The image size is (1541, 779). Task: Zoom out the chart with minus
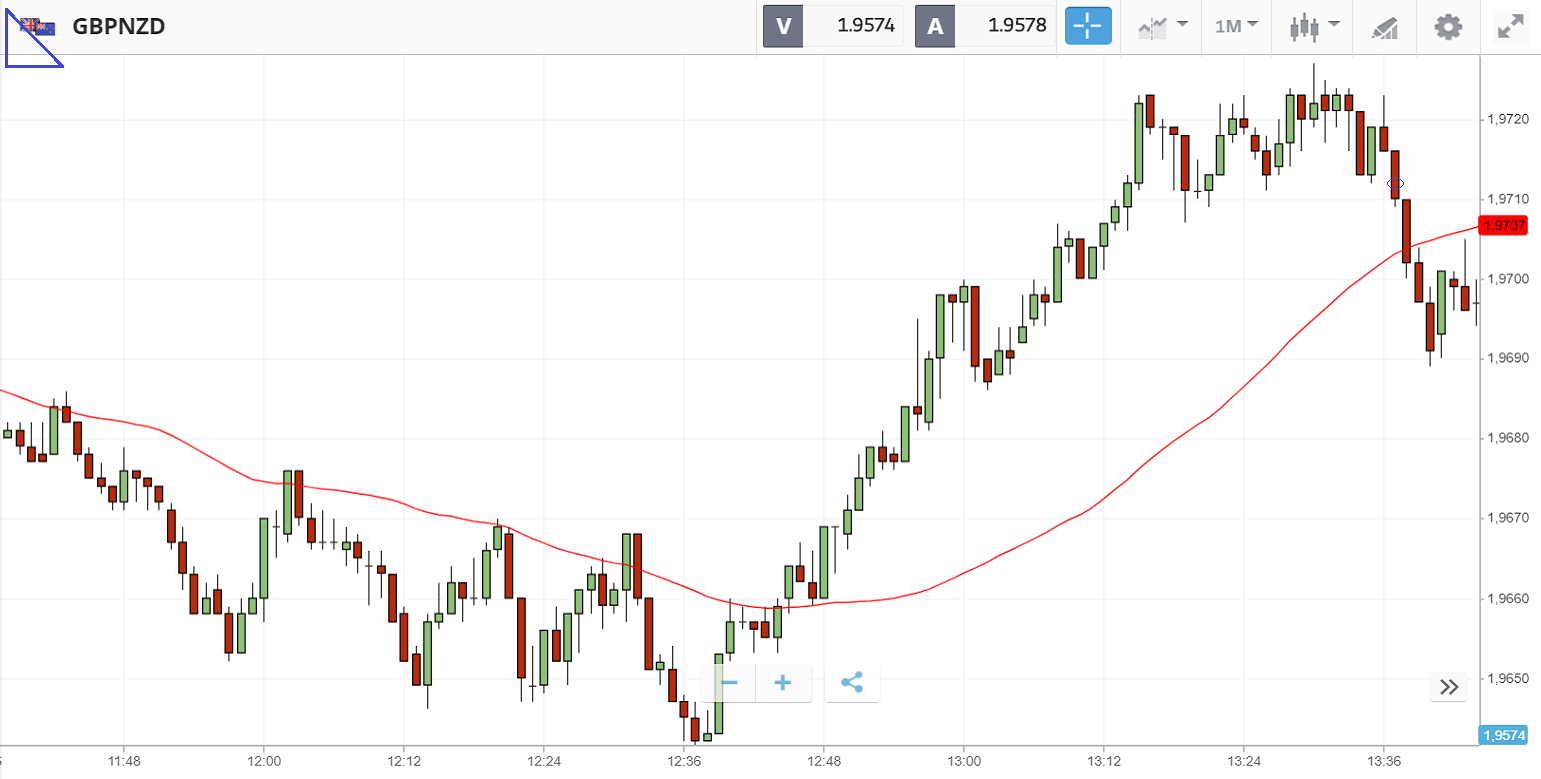[729, 683]
